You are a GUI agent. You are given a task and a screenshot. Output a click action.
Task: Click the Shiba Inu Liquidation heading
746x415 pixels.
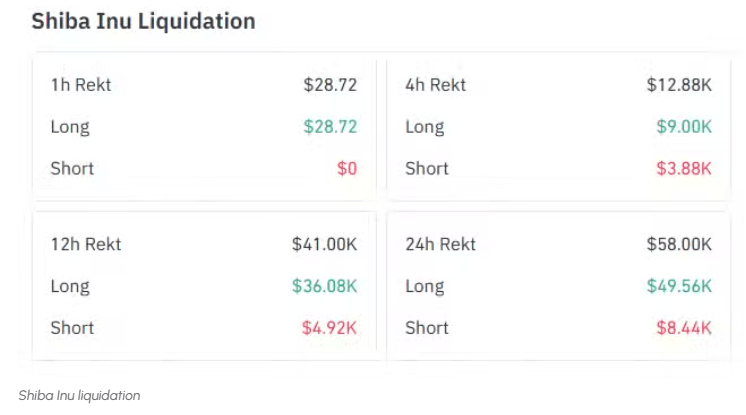point(143,21)
